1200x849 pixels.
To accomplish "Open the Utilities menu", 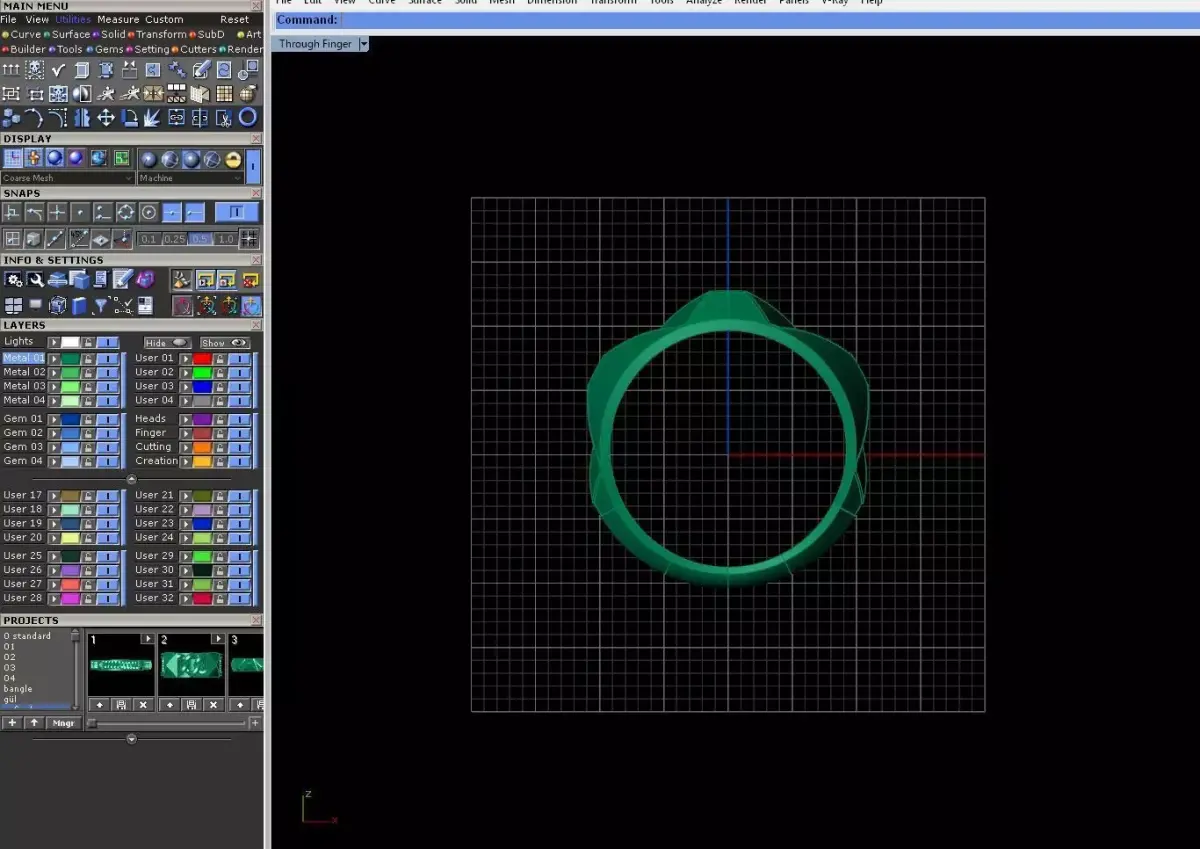I will (73, 19).
